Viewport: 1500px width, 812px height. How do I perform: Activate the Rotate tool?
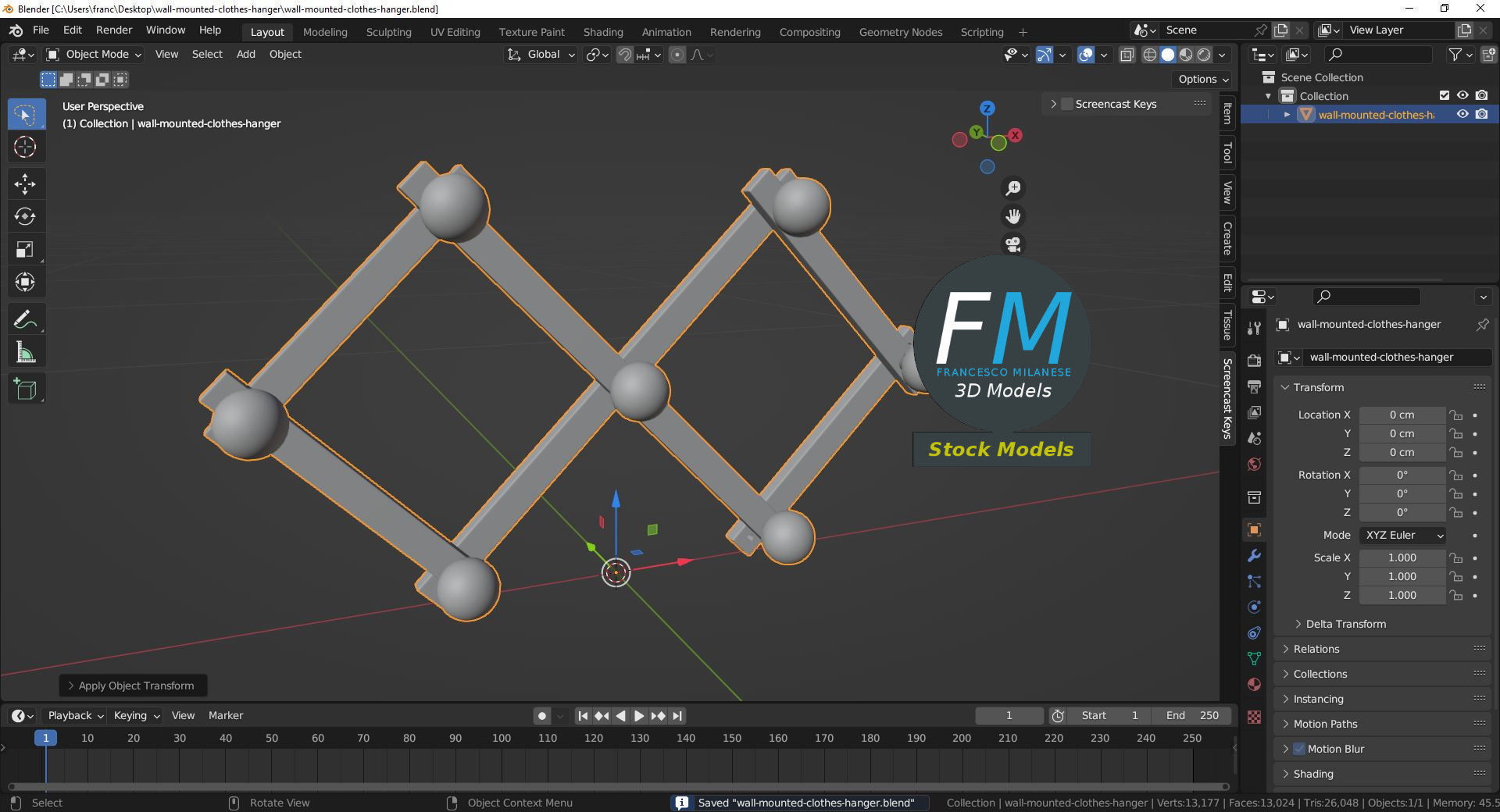point(25,216)
